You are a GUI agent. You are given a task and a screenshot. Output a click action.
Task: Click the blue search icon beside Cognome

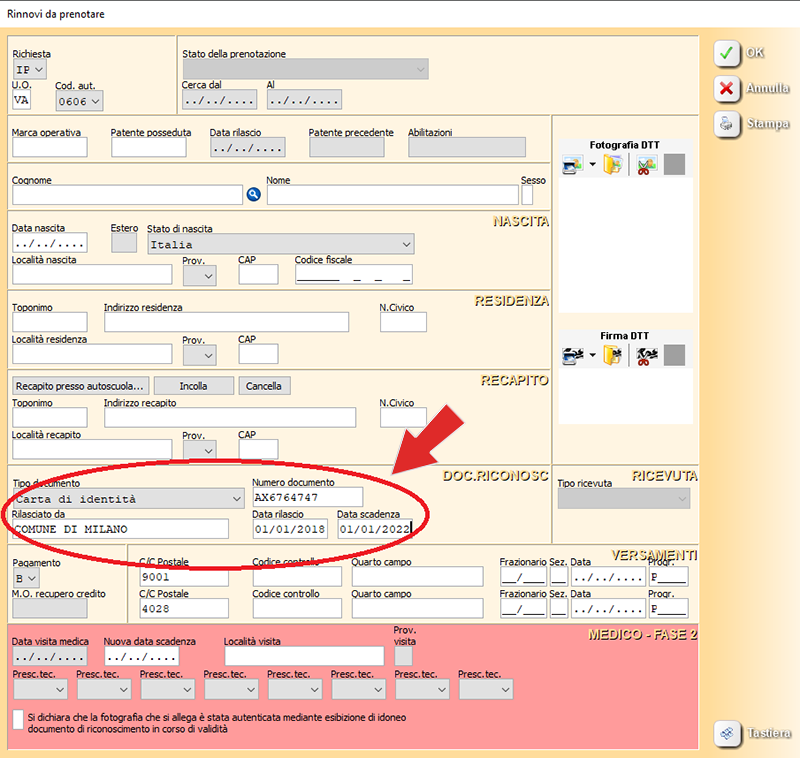253,194
